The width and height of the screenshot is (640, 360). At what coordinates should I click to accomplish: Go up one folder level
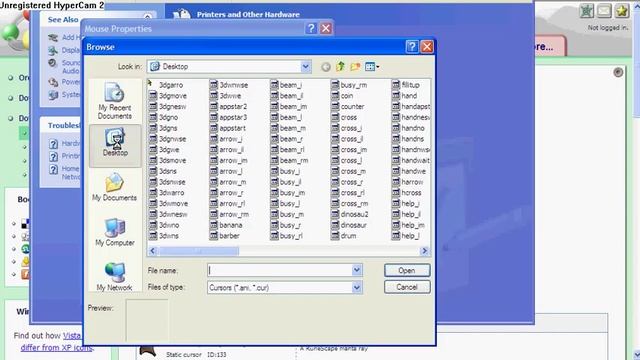pyautogui.click(x=340, y=67)
